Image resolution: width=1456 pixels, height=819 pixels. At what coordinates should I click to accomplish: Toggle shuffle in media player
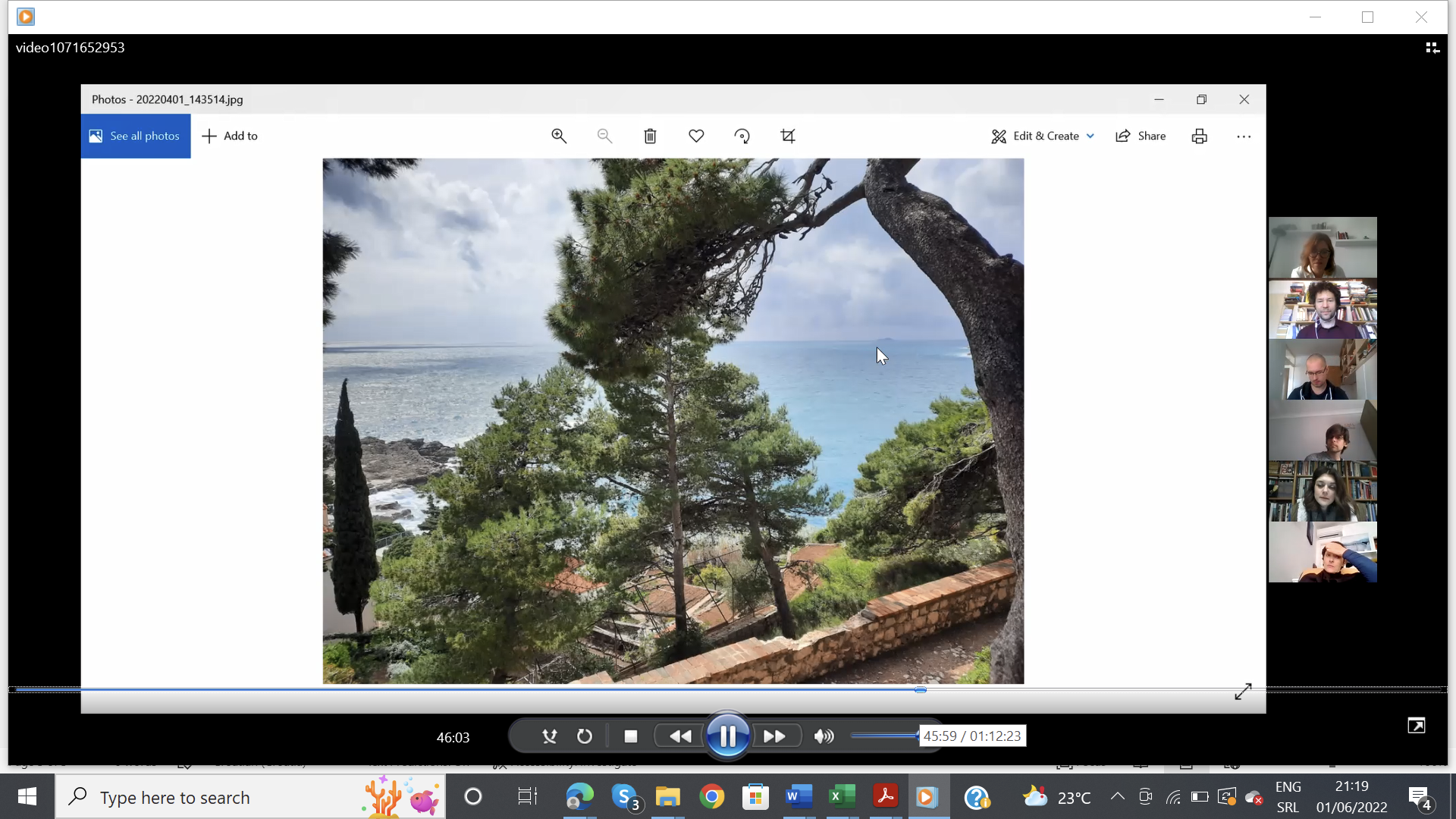coord(550,736)
